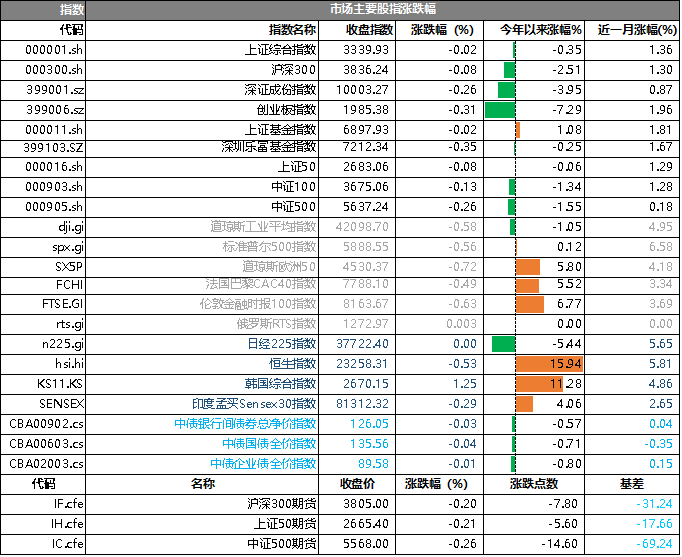Select closing value 5888.55
The image size is (682, 557).
[x=365, y=247]
